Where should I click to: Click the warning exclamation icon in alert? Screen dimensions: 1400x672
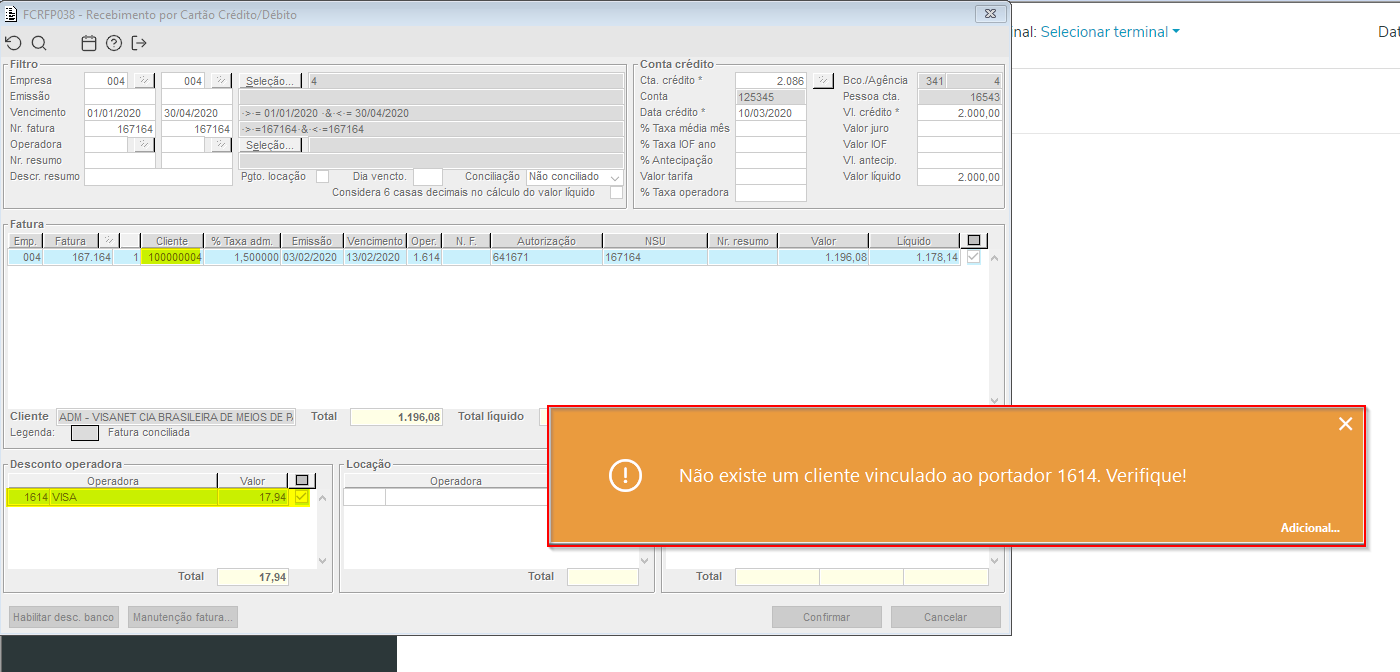click(x=625, y=475)
